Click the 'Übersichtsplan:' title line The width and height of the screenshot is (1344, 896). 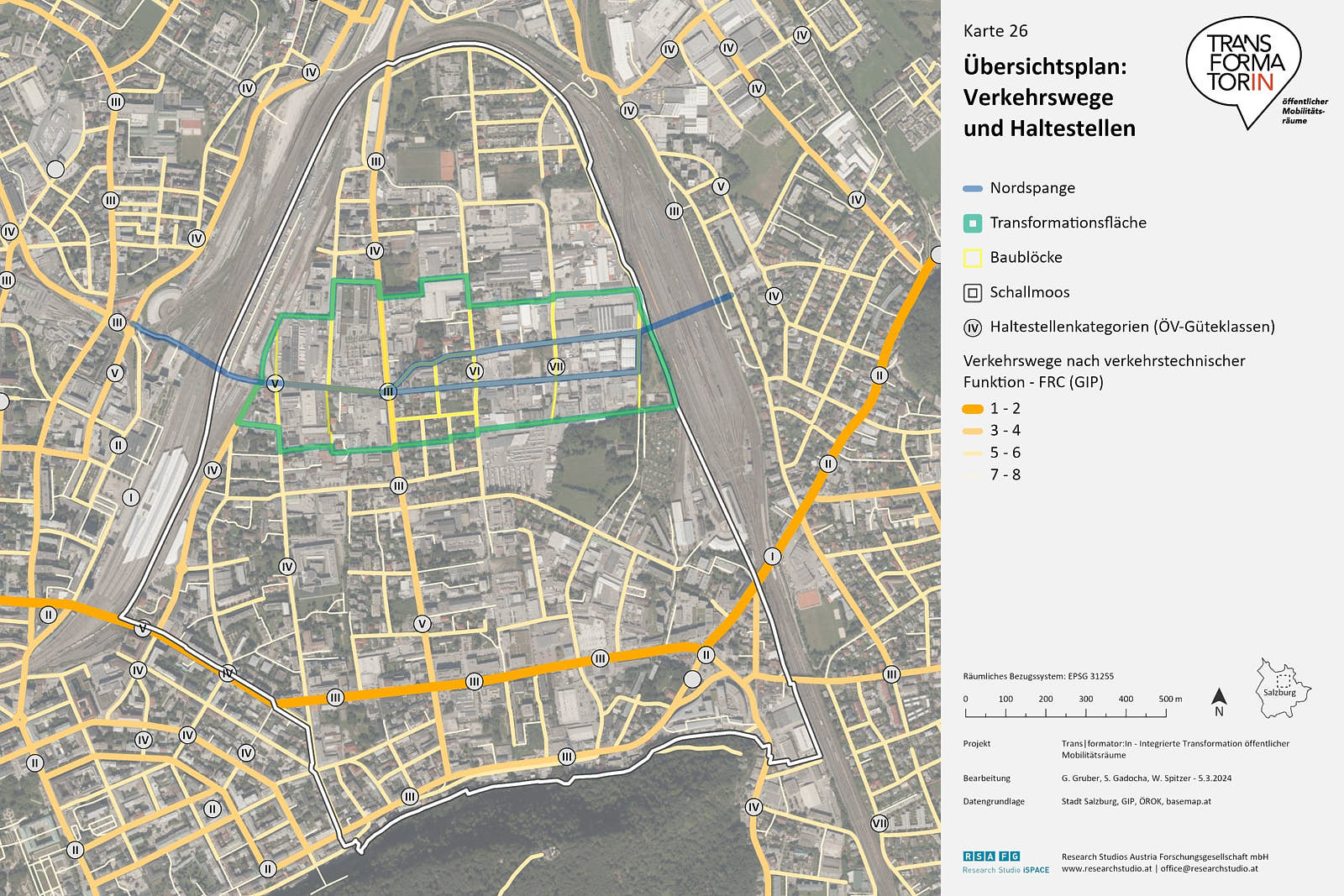click(x=1045, y=66)
